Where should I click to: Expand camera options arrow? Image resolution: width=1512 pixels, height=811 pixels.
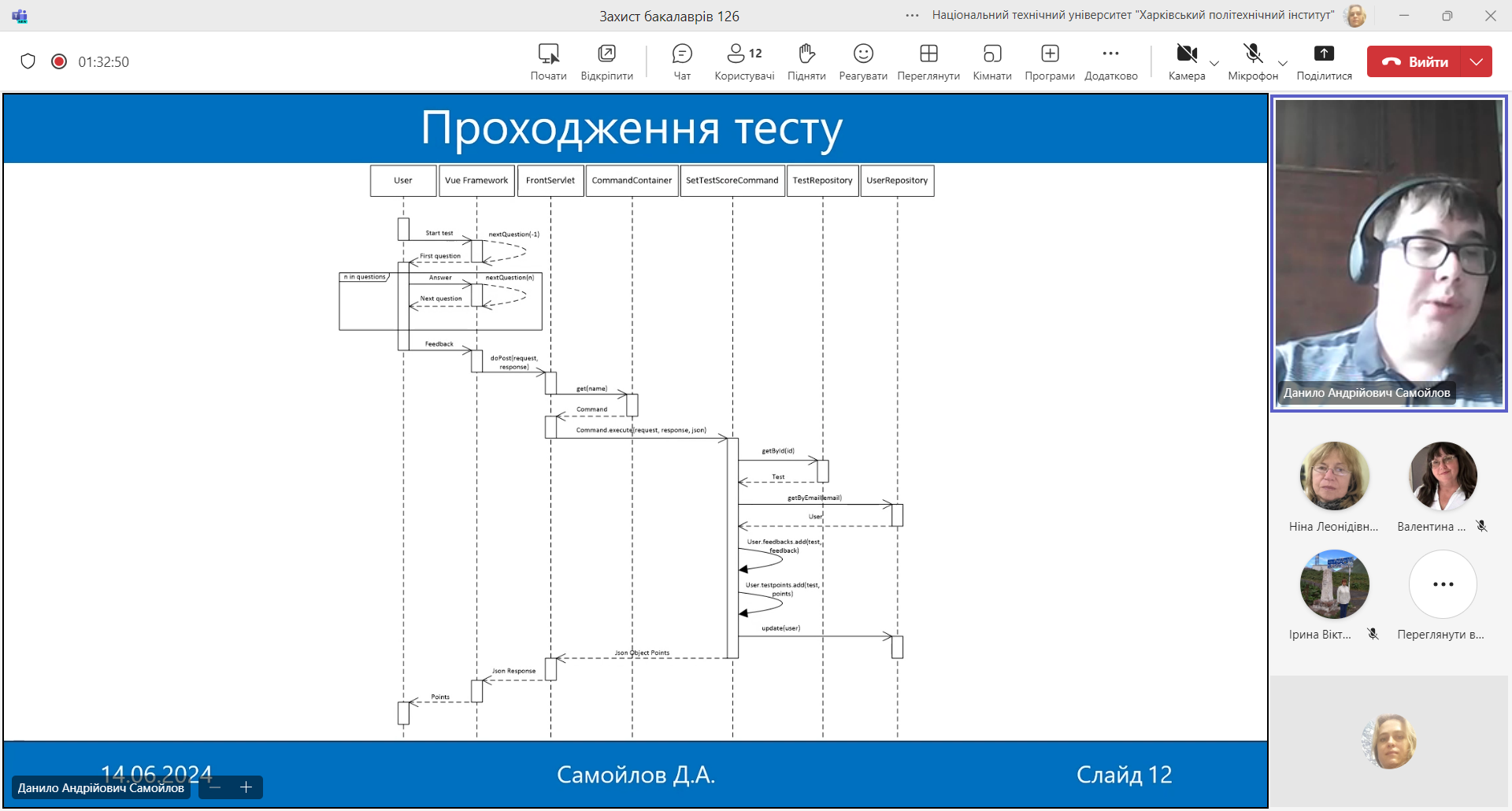tap(1214, 64)
